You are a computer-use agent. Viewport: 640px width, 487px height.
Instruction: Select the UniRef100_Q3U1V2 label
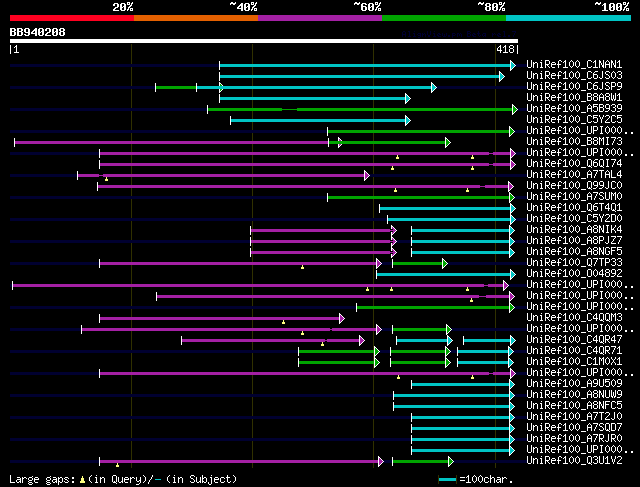tap(574, 461)
